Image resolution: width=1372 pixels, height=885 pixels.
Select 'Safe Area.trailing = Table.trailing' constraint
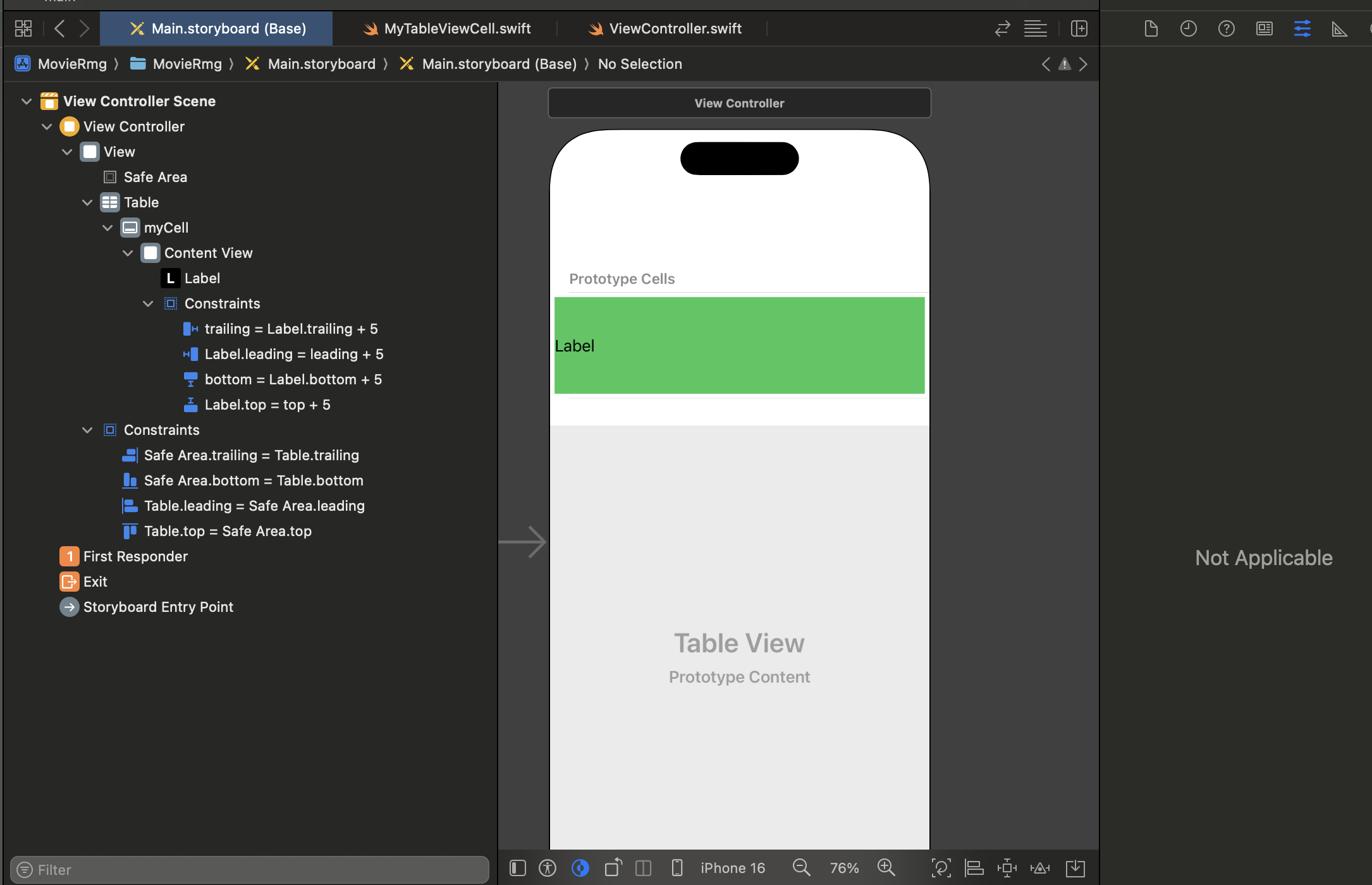(x=240, y=455)
